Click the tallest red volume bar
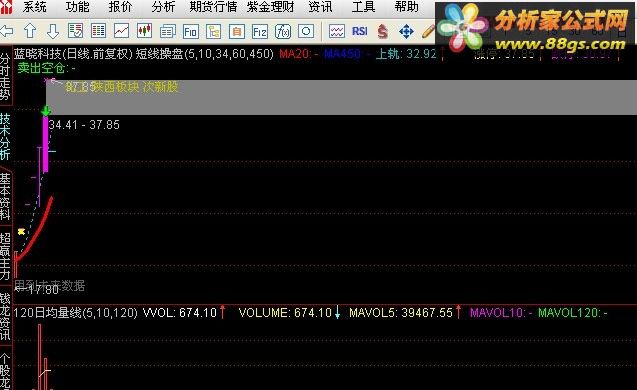The width and height of the screenshot is (637, 390). 40,357
